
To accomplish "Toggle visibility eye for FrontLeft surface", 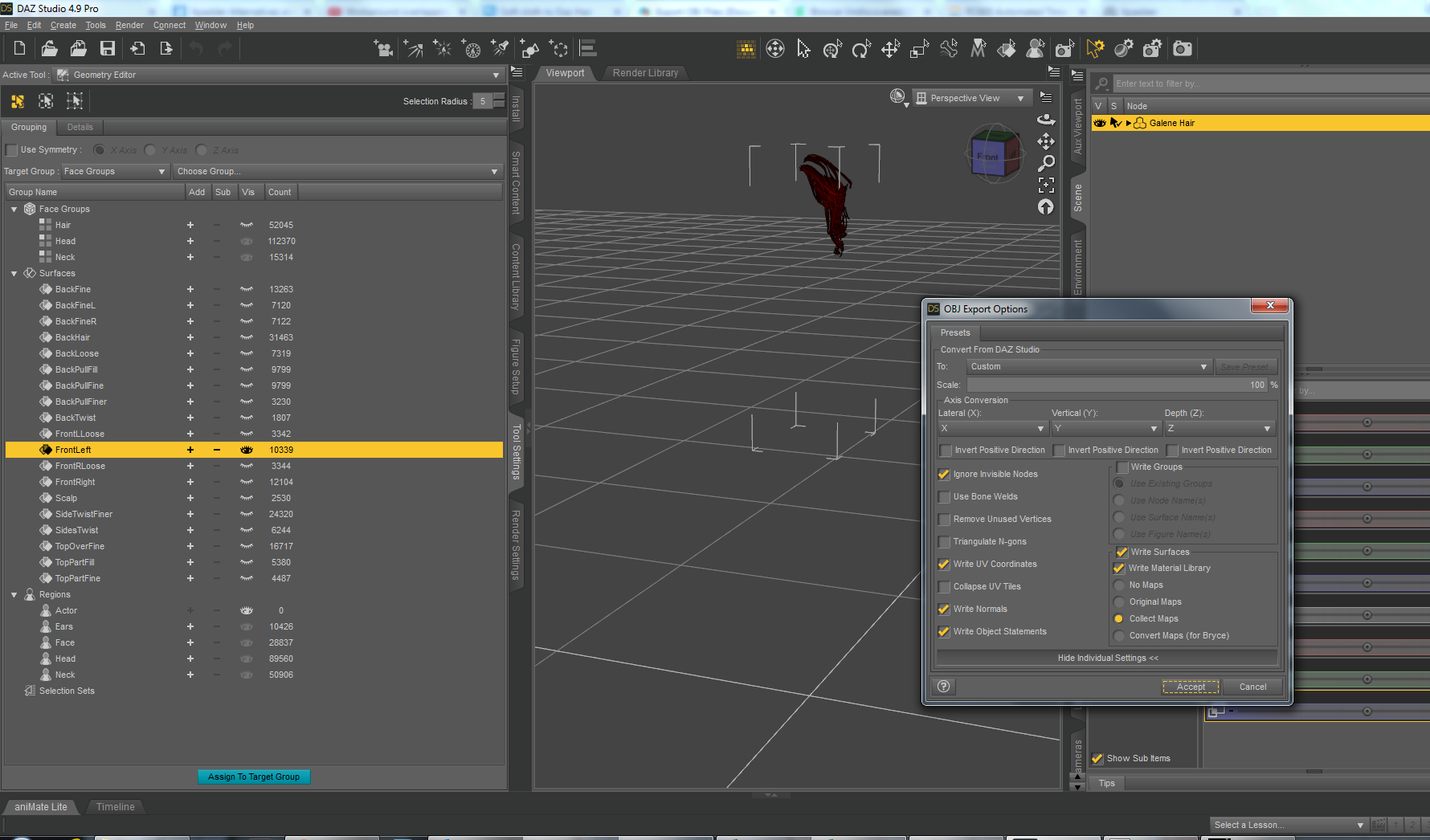I will pyautogui.click(x=247, y=450).
